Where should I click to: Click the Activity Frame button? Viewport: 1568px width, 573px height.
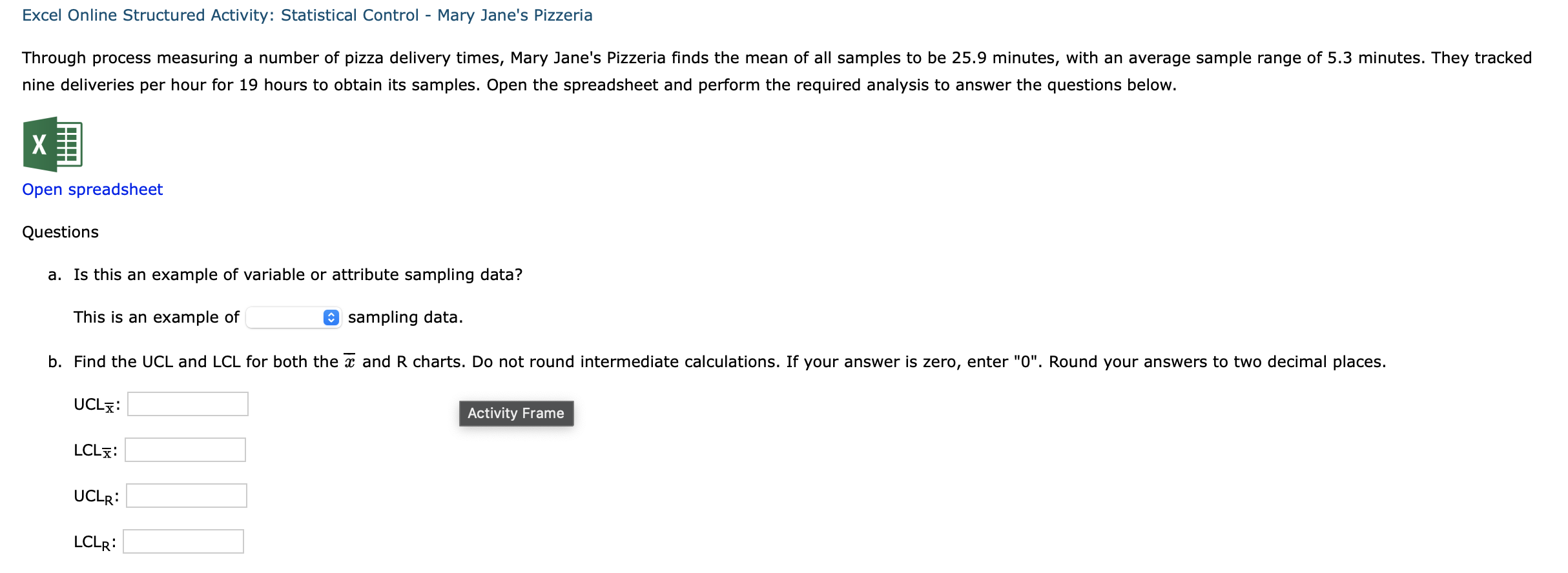[515, 413]
